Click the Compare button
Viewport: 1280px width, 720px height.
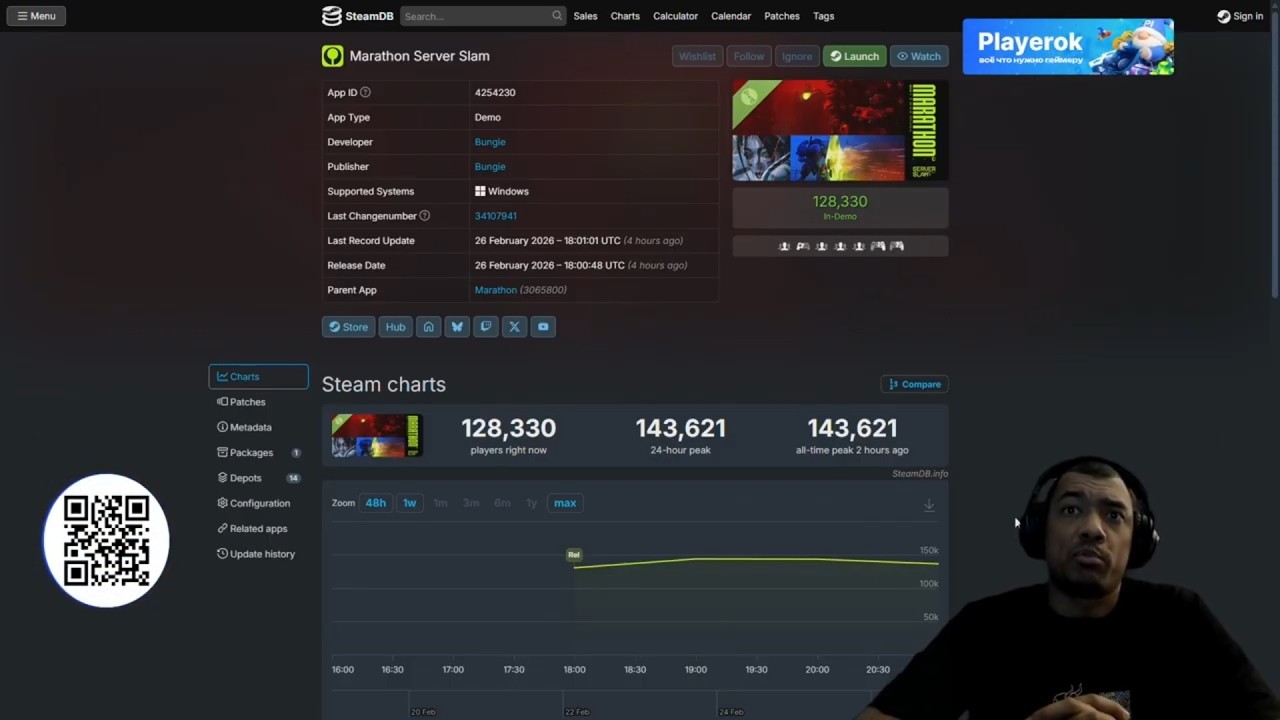(914, 384)
